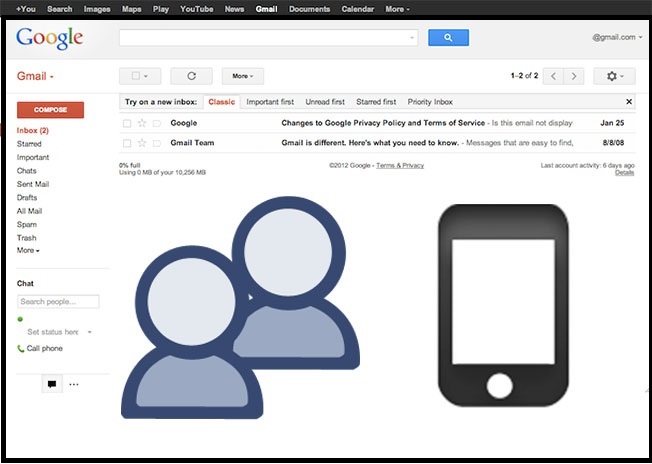This screenshot has width=652, height=464.
Task: Open the Drafts folder
Action: (27, 197)
